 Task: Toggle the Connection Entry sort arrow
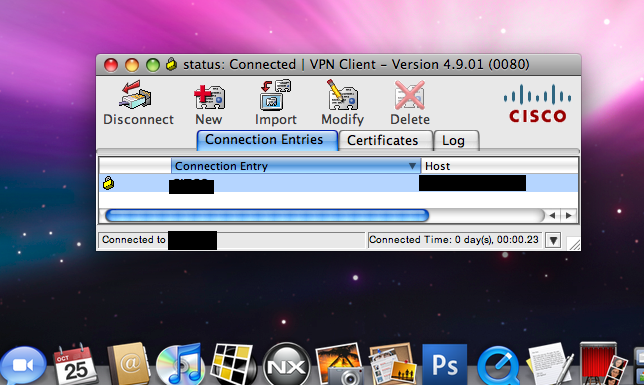[x=412, y=166]
